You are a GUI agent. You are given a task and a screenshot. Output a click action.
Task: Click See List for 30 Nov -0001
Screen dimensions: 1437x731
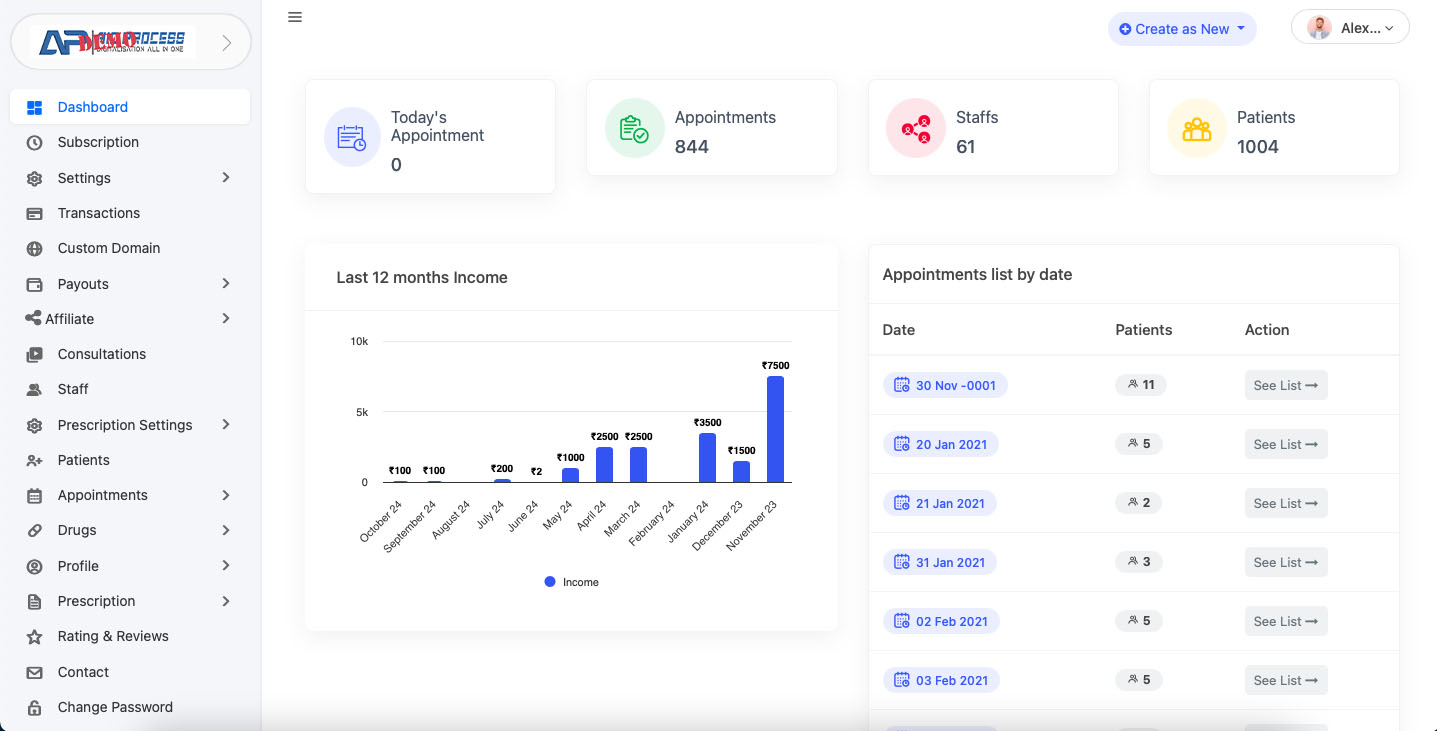point(1286,385)
